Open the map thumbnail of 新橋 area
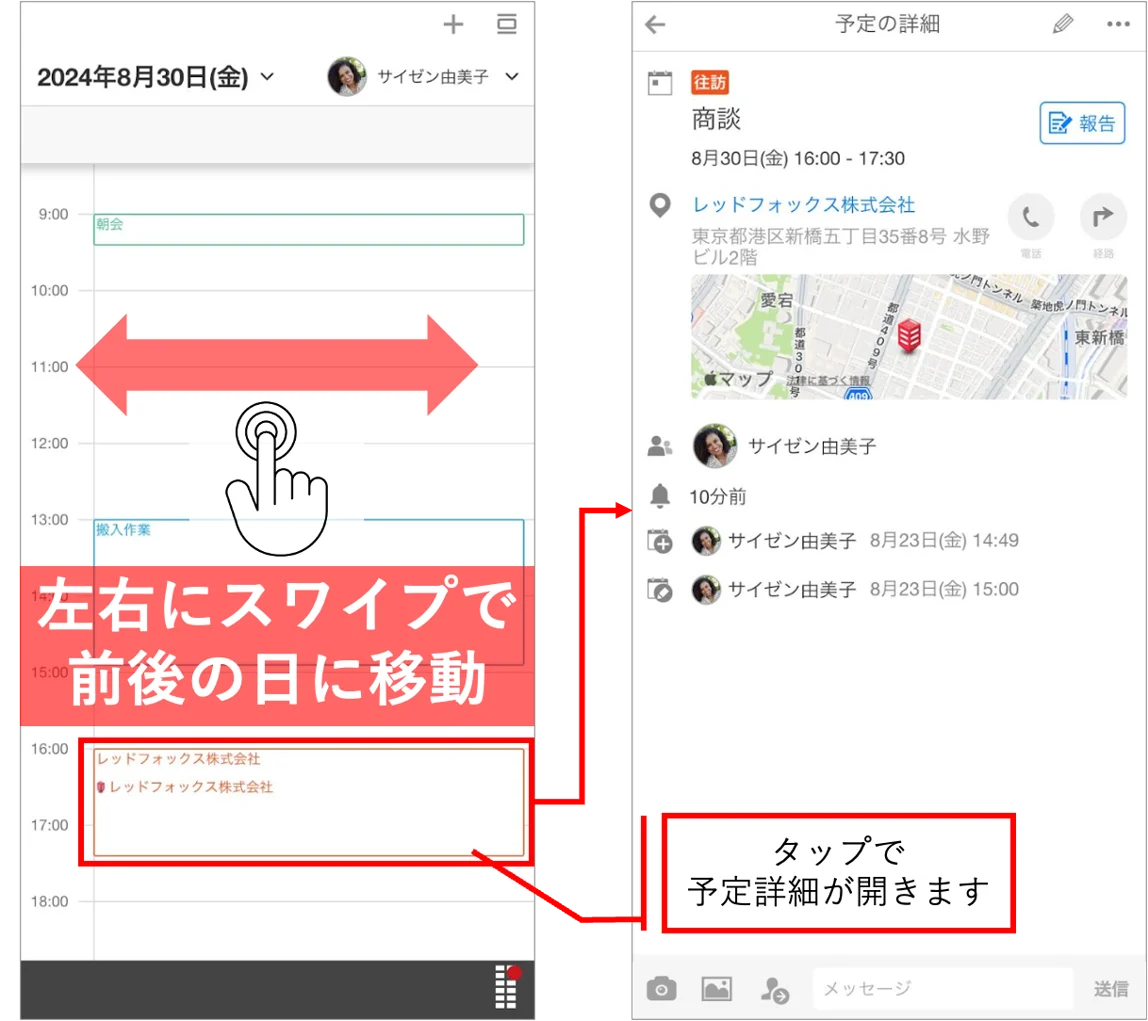This screenshot has height=1021, width=1148. click(909, 337)
